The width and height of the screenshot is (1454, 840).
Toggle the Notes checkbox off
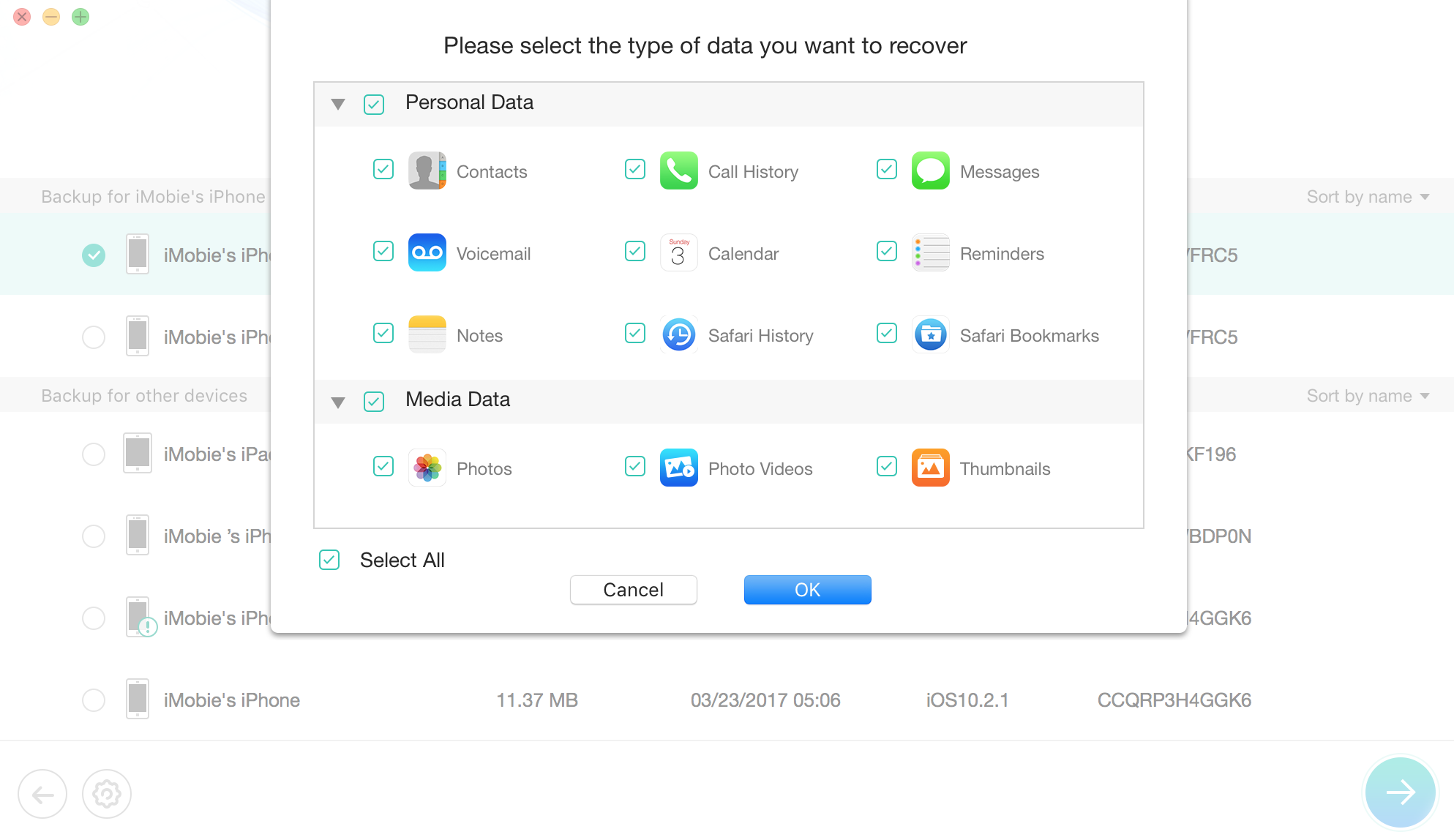(383, 334)
